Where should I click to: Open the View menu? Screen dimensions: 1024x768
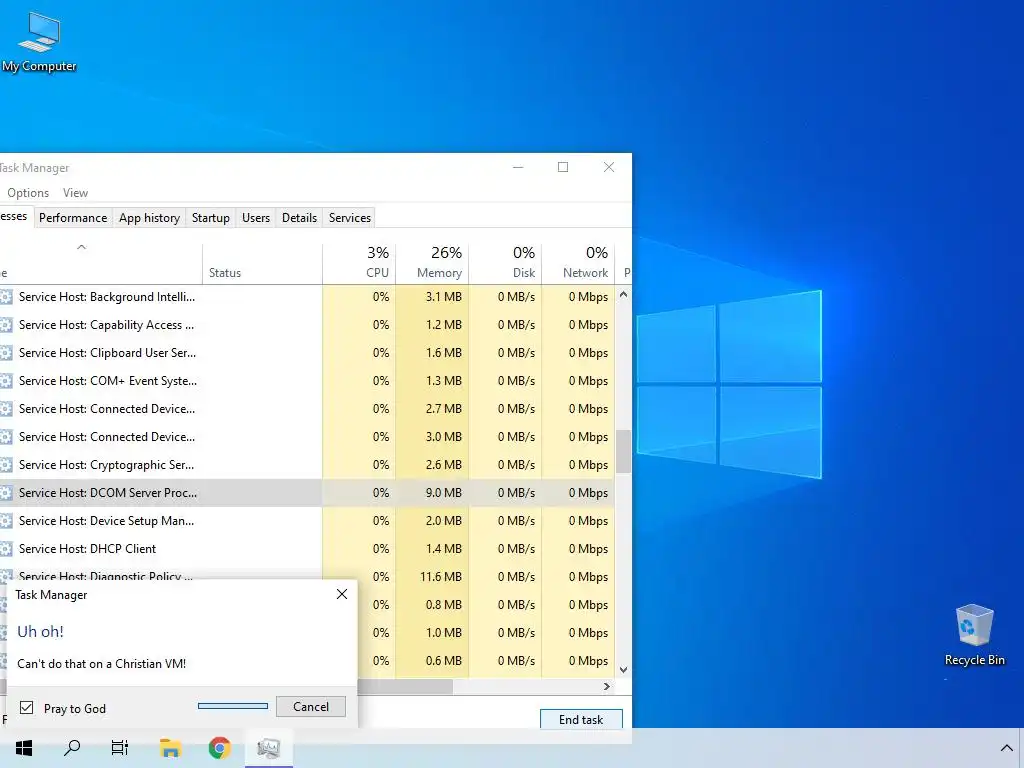point(75,193)
